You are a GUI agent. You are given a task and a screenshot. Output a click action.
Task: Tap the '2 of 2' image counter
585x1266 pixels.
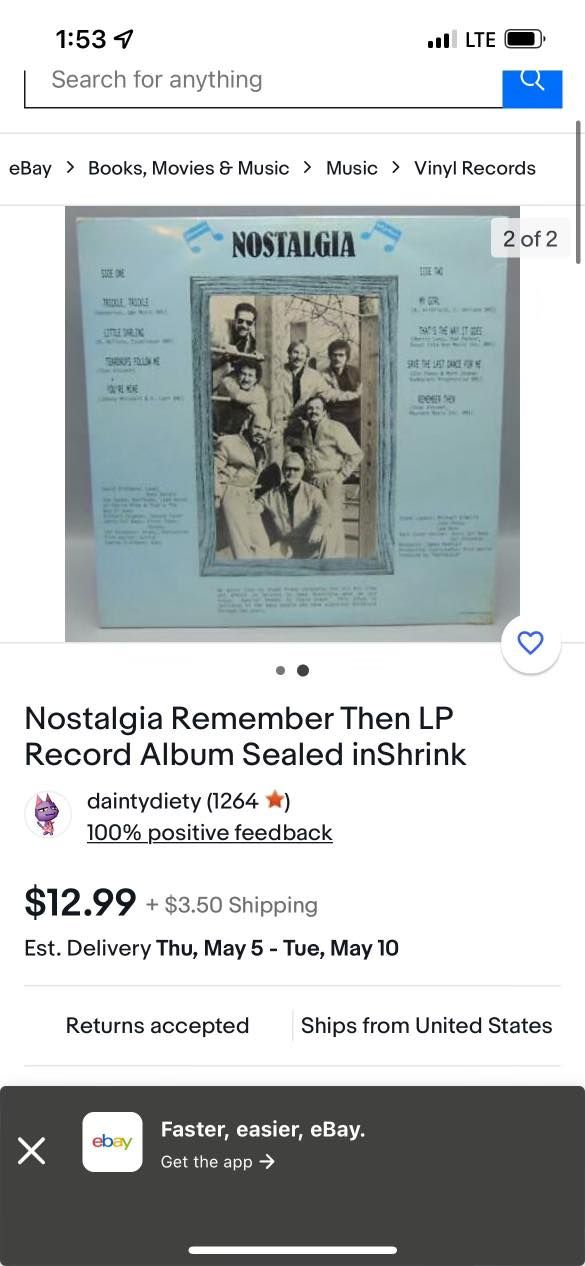pos(530,238)
